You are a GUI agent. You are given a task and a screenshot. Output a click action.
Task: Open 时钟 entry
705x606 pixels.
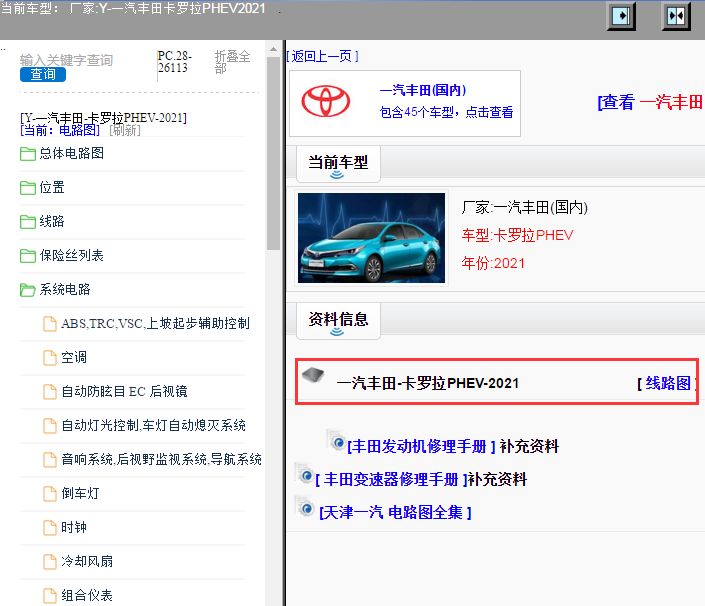(74, 527)
